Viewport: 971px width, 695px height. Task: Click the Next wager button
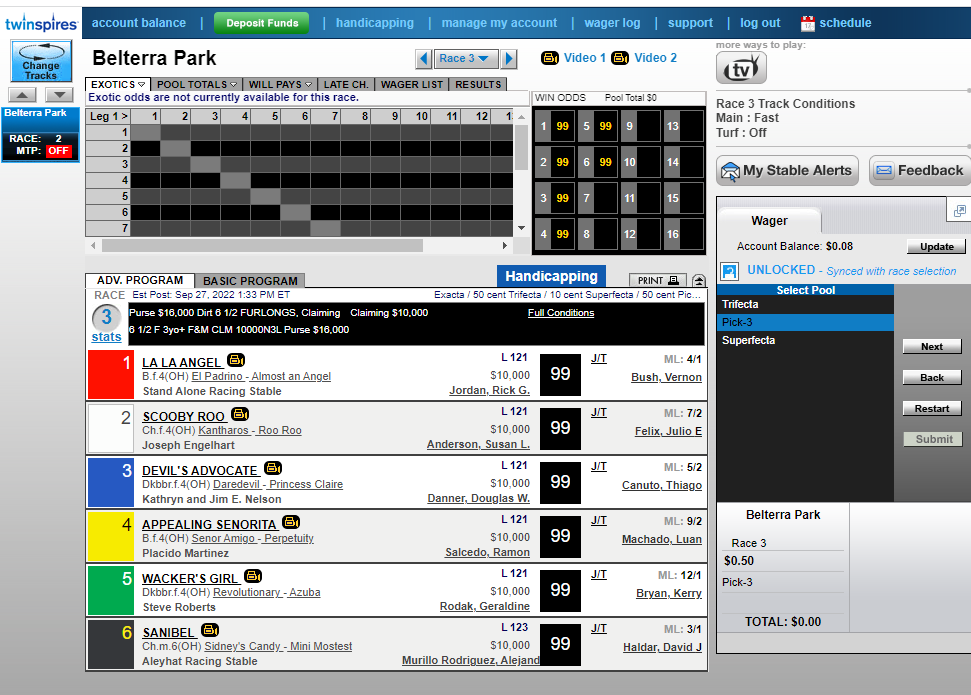[932, 347]
